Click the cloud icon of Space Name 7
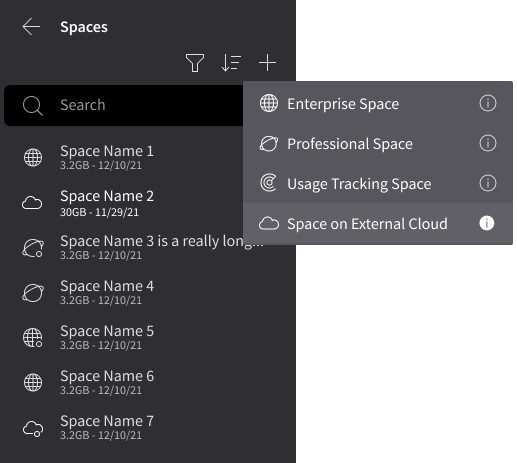 33,428
